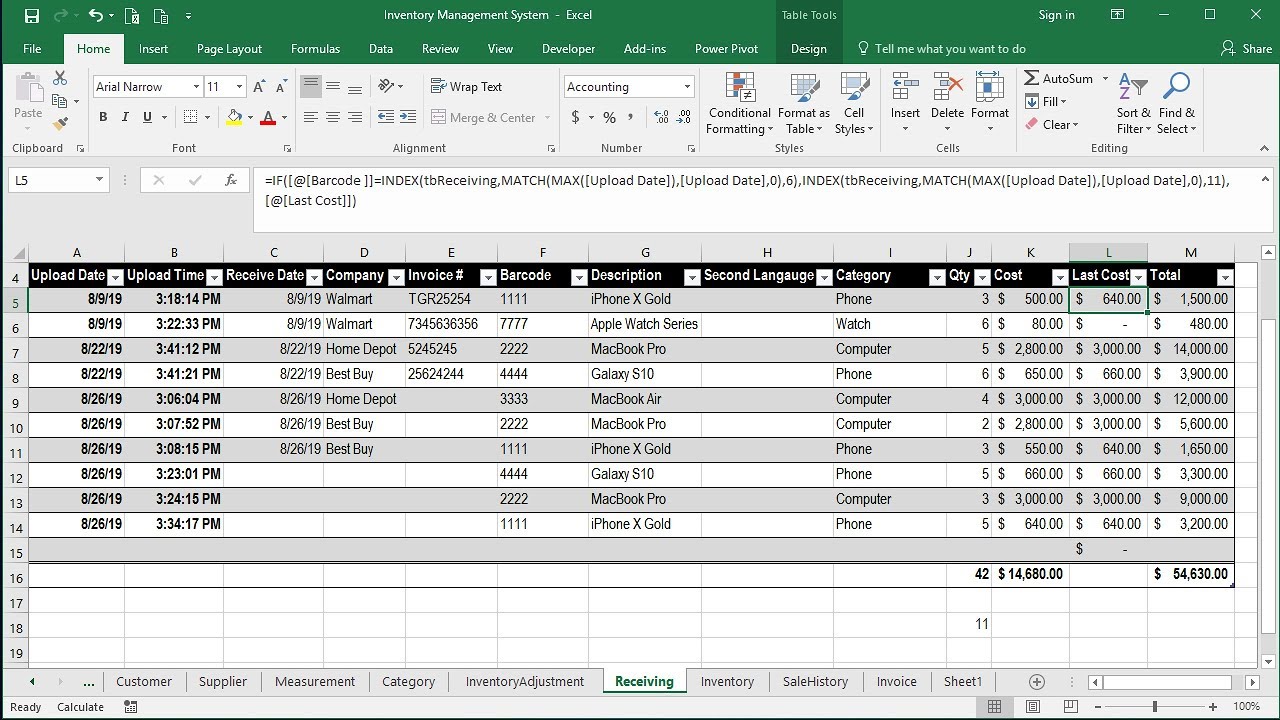Cut selection with the scissors icon
The height and width of the screenshot is (720, 1280).
60,78
